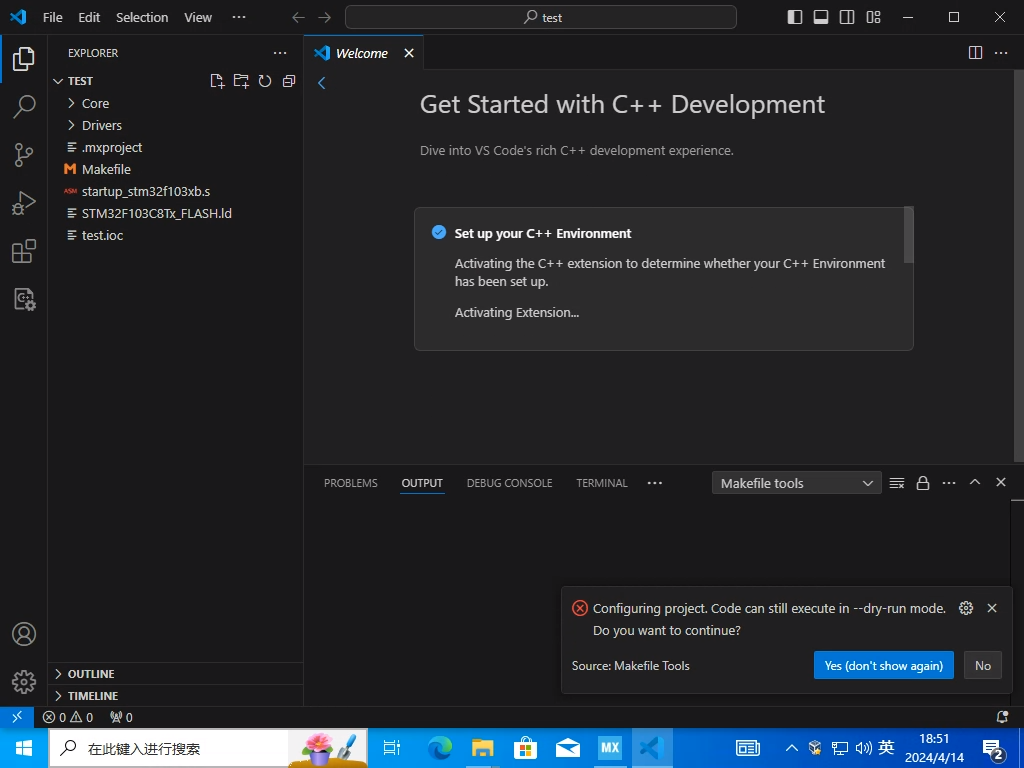Image resolution: width=1024 pixels, height=768 pixels.
Task: Click No in the notification
Action: pyautogui.click(x=982, y=665)
